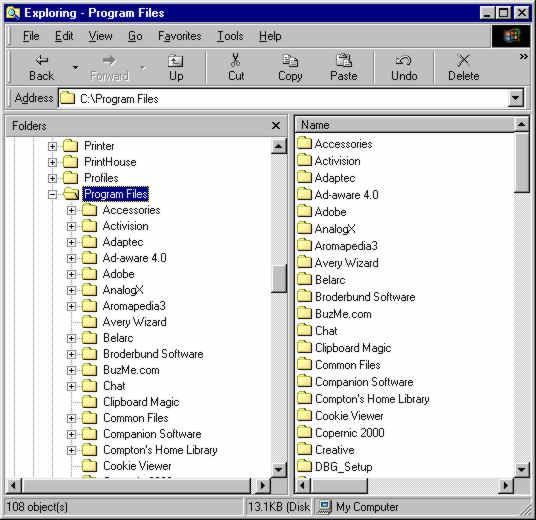The image size is (536, 520).
Task: Expand the Printer folder in tree
Action: coord(52,146)
